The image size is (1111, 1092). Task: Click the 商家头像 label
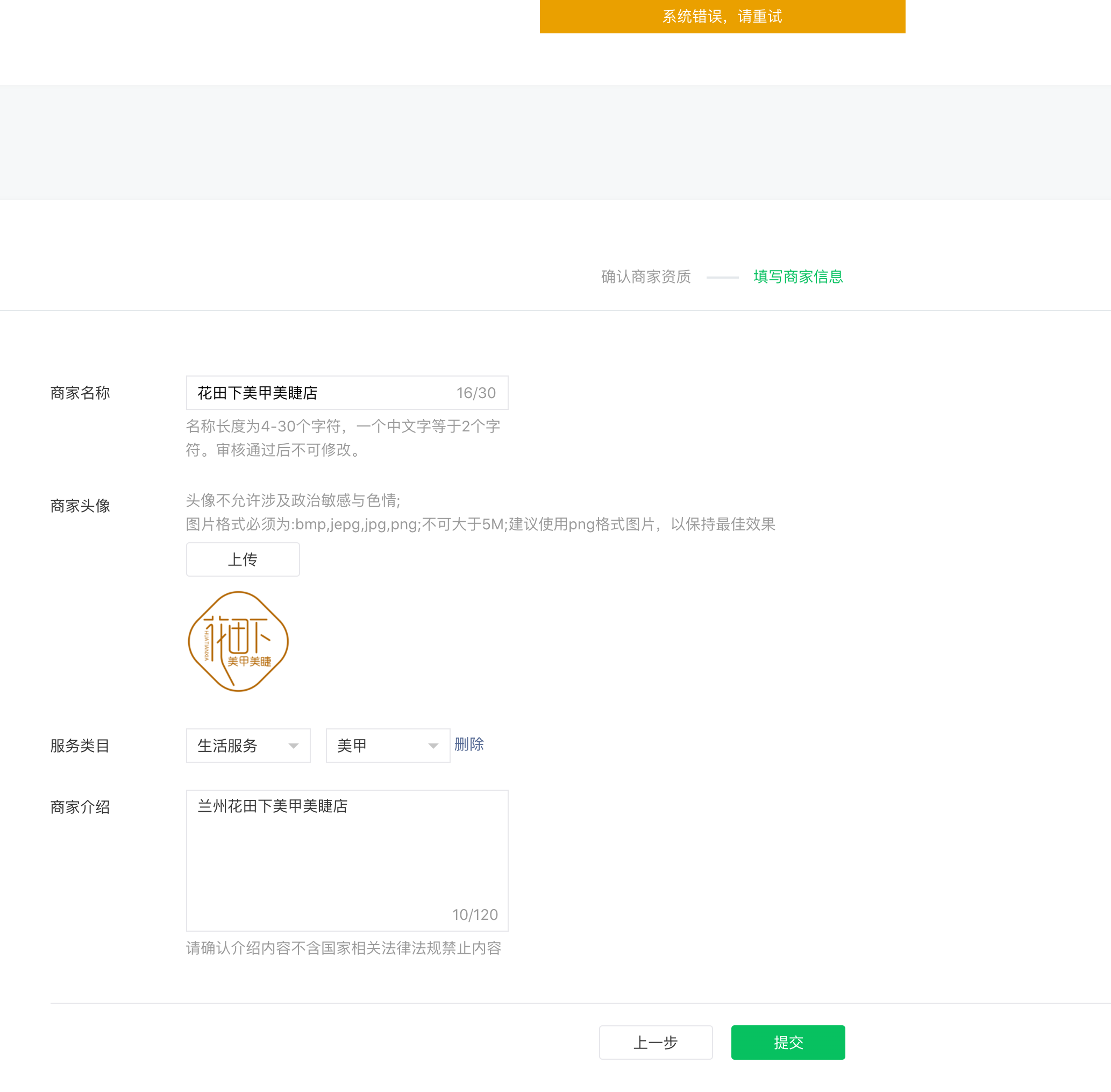(x=80, y=505)
